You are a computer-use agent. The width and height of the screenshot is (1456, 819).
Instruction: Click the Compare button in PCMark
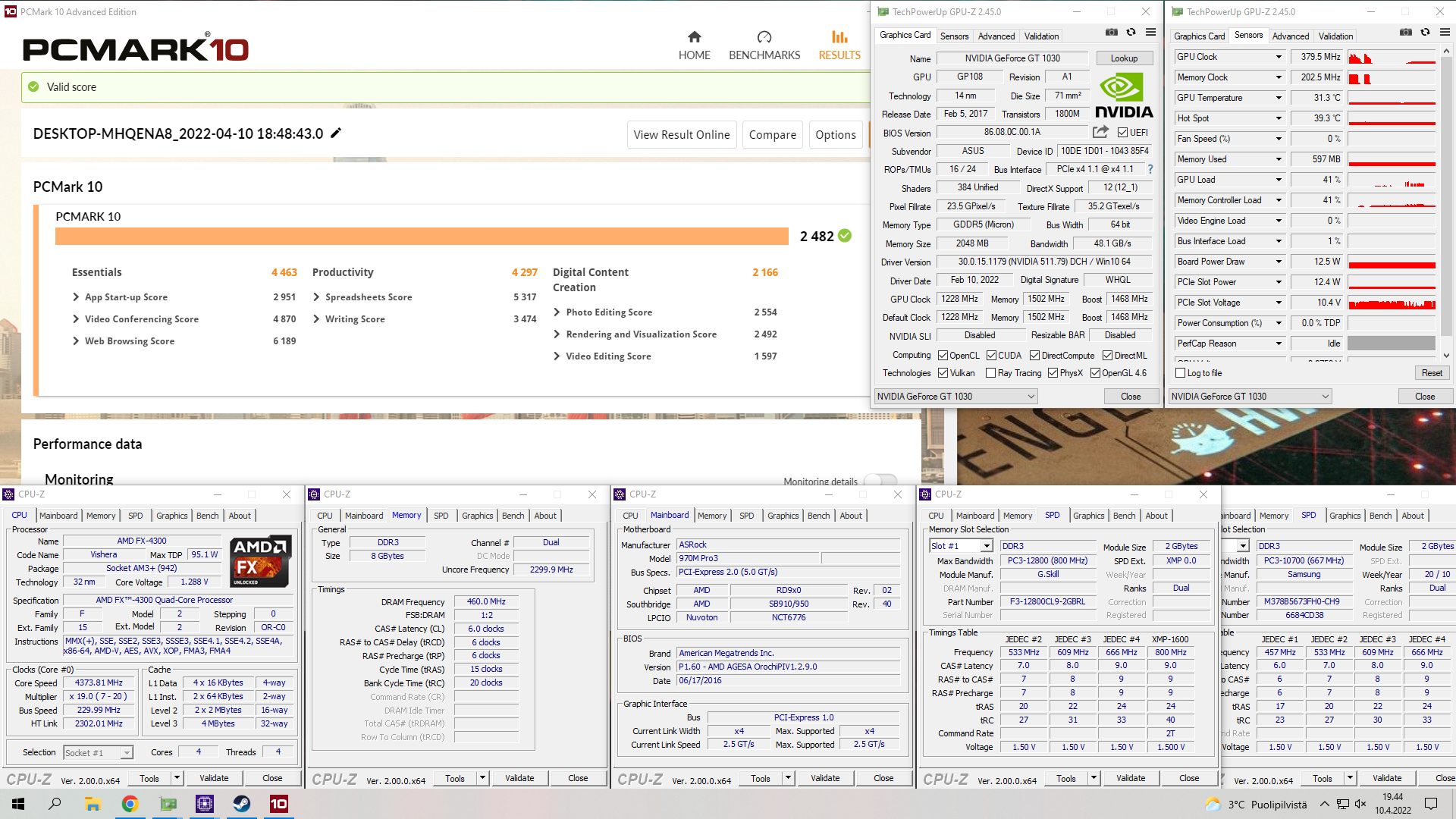tap(773, 134)
